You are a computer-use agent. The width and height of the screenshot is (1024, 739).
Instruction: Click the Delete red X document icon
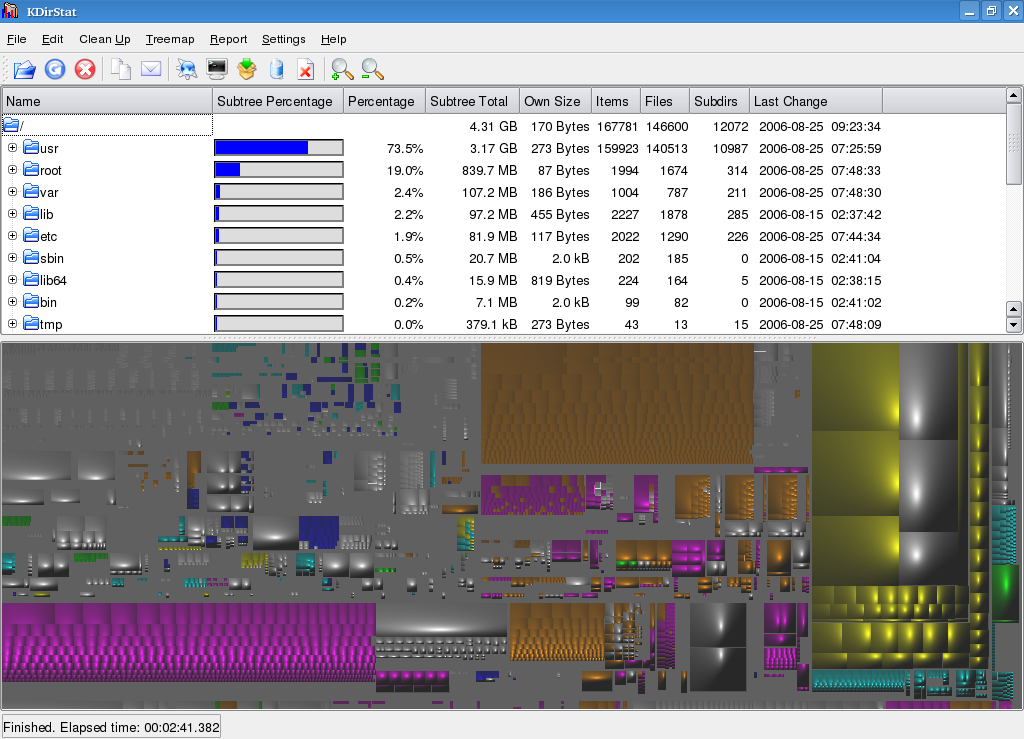tap(306, 69)
